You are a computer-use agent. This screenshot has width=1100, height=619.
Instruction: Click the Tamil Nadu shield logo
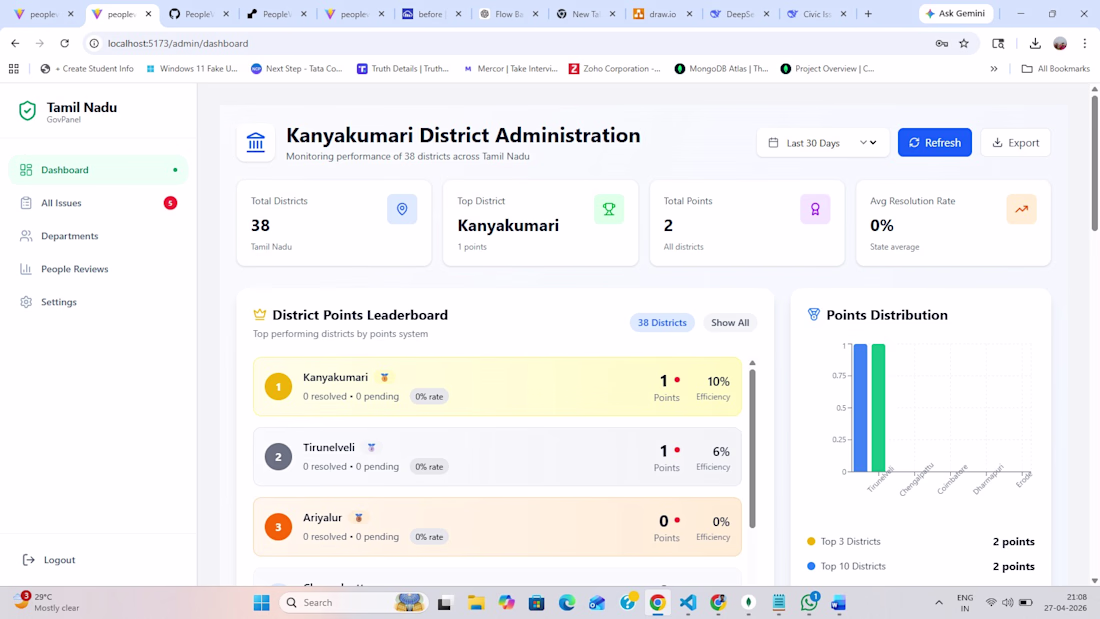(27, 111)
